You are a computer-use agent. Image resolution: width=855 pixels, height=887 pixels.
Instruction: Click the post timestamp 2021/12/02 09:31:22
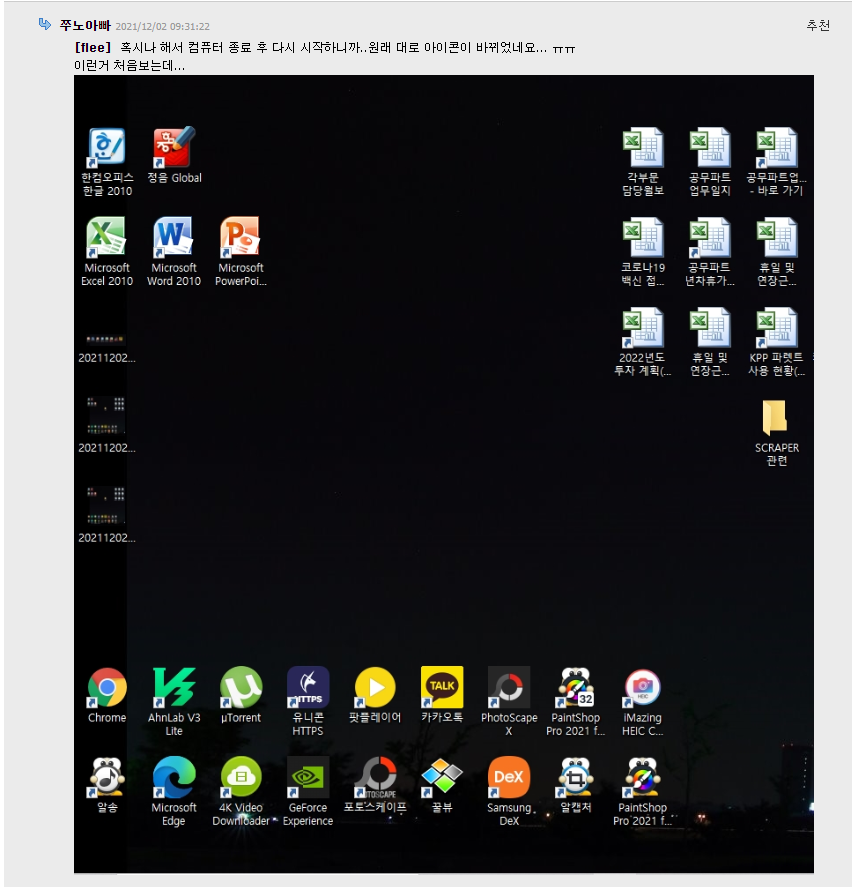point(162,27)
